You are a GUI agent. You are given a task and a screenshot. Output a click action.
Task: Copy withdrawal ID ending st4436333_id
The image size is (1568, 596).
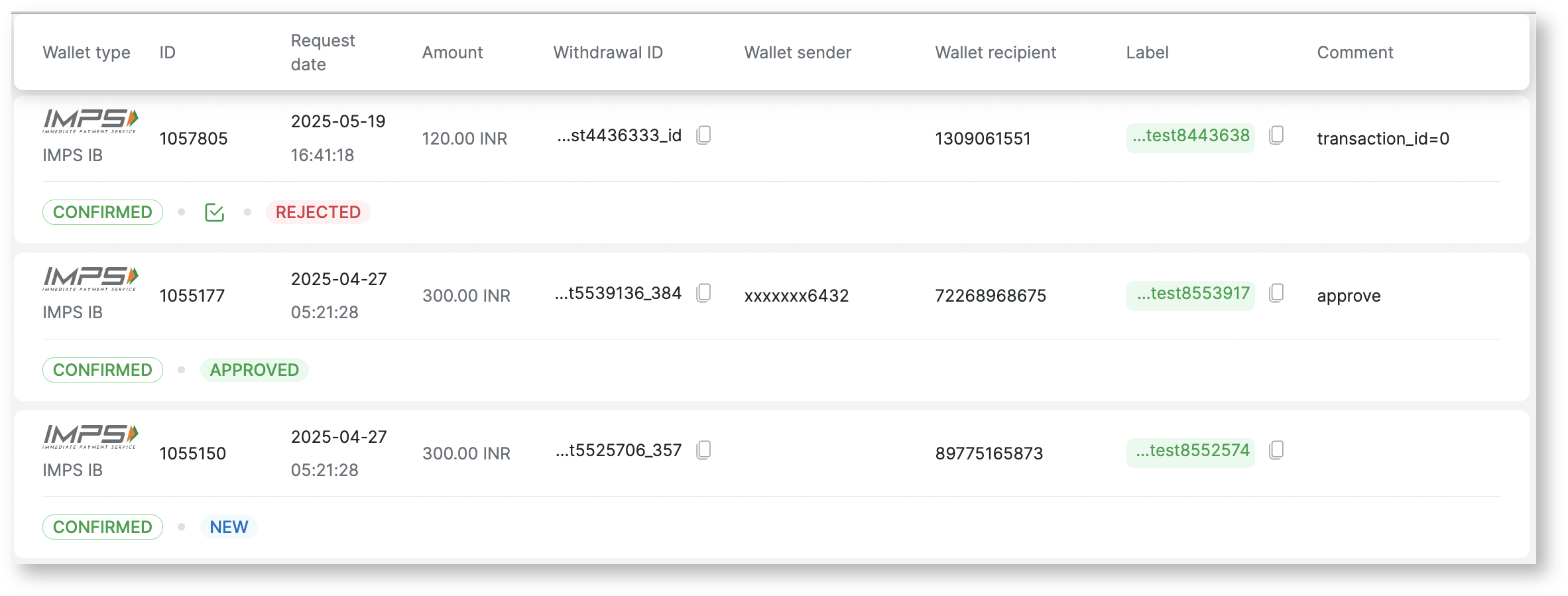703,135
